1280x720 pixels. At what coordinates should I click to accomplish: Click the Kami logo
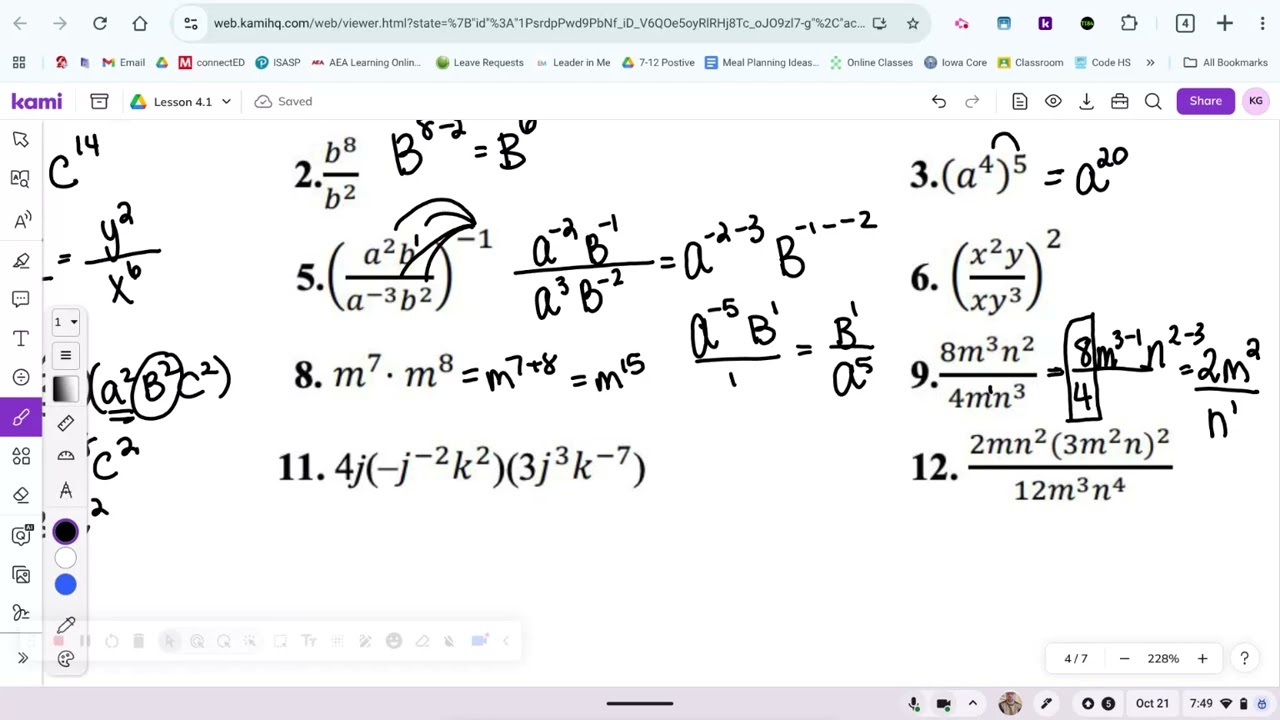click(37, 101)
